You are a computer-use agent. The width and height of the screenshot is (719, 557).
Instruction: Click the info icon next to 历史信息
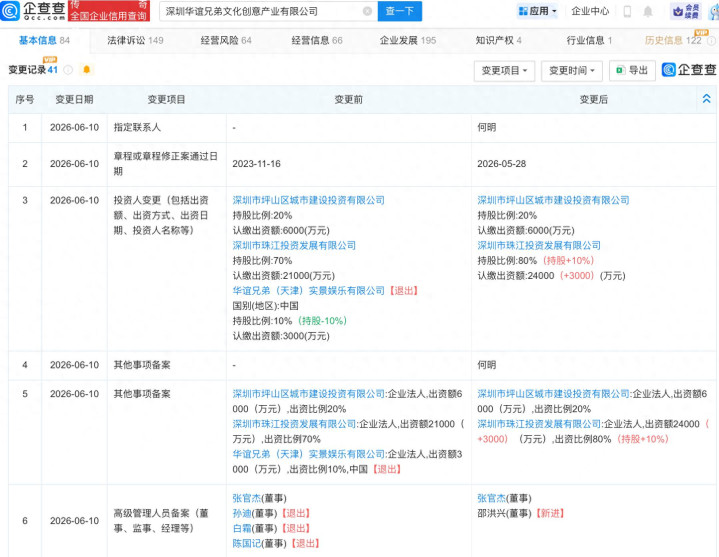(711, 41)
